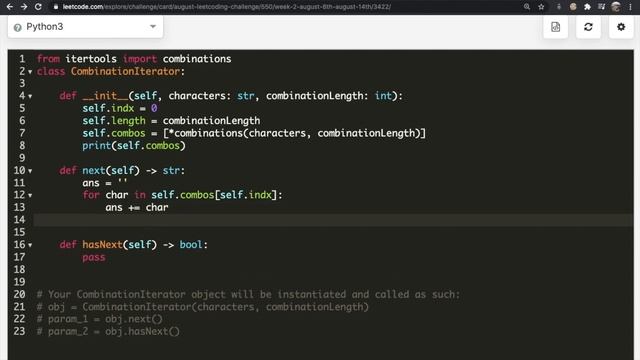The width and height of the screenshot is (640, 360).
Task: Go back with the browser back arrow
Action: tap(10, 7)
